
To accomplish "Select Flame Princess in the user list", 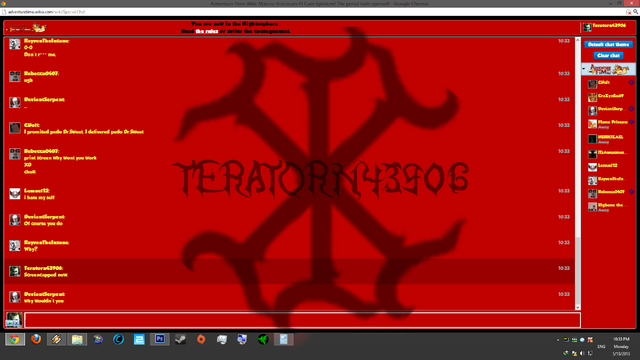I will tap(611, 124).
